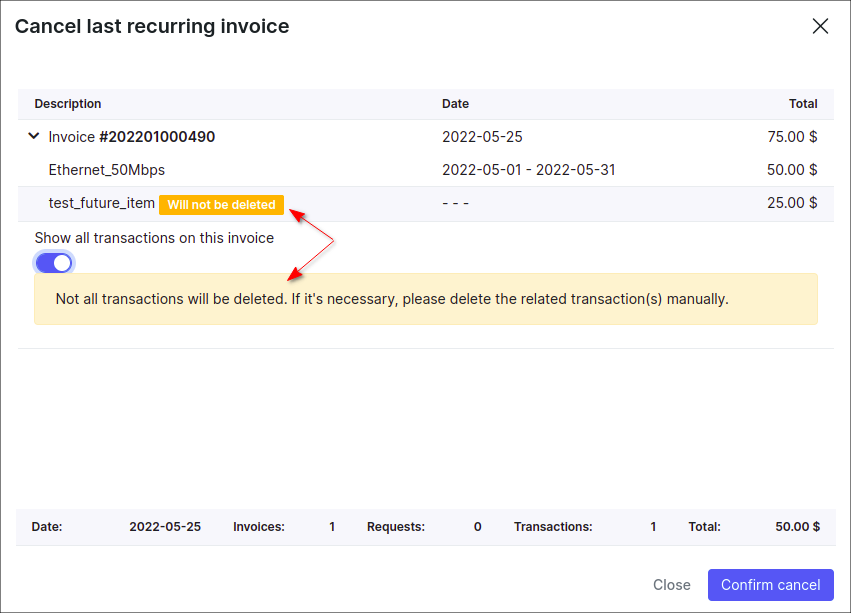Click the 2022-05-01 - 2022-05-31 period cell
The width and height of the screenshot is (851, 613).
click(528, 170)
